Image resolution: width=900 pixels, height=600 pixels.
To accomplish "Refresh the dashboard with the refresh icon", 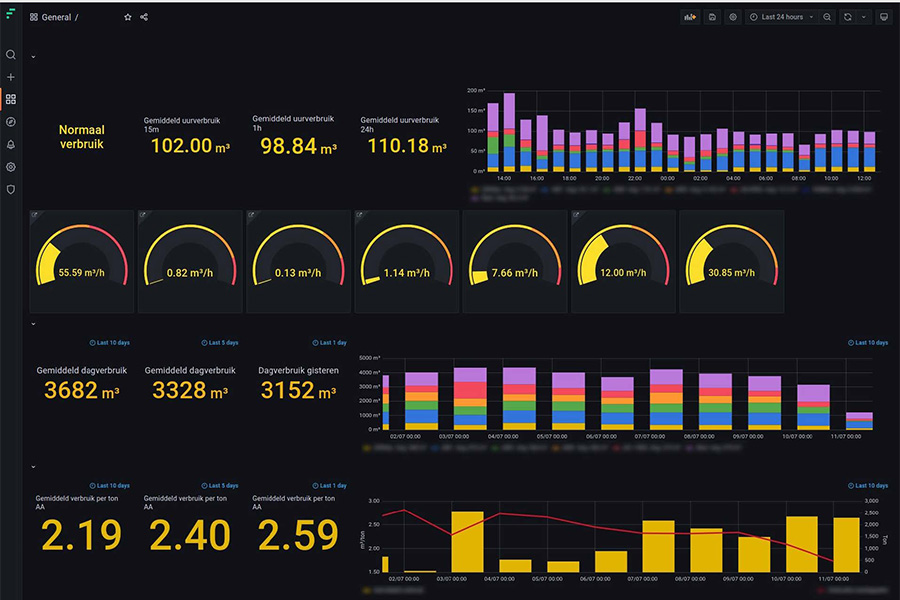I will pos(848,17).
